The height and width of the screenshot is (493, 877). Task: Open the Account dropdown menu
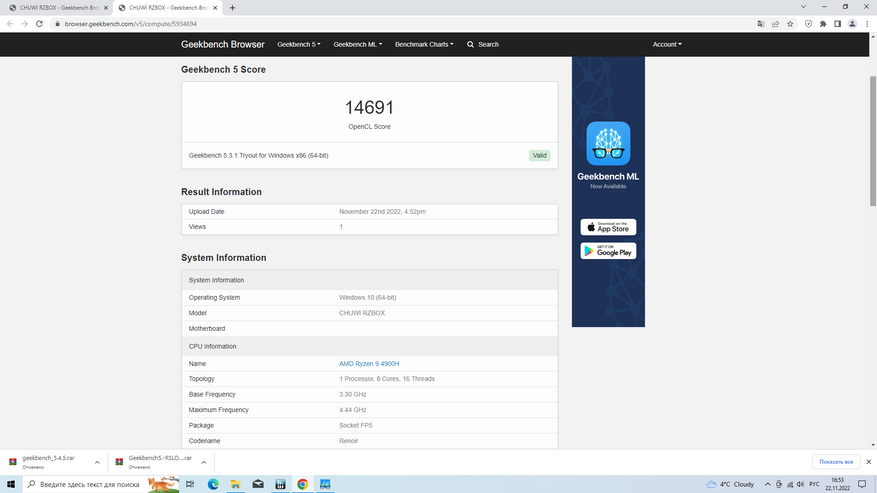(667, 44)
